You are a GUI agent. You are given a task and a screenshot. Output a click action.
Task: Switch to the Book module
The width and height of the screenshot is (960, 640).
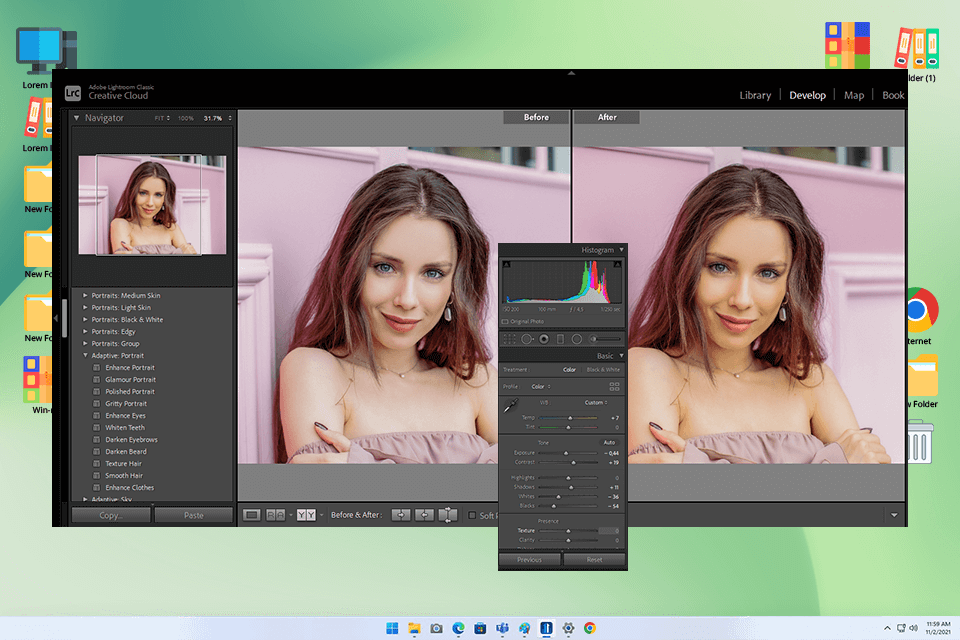(x=893, y=95)
